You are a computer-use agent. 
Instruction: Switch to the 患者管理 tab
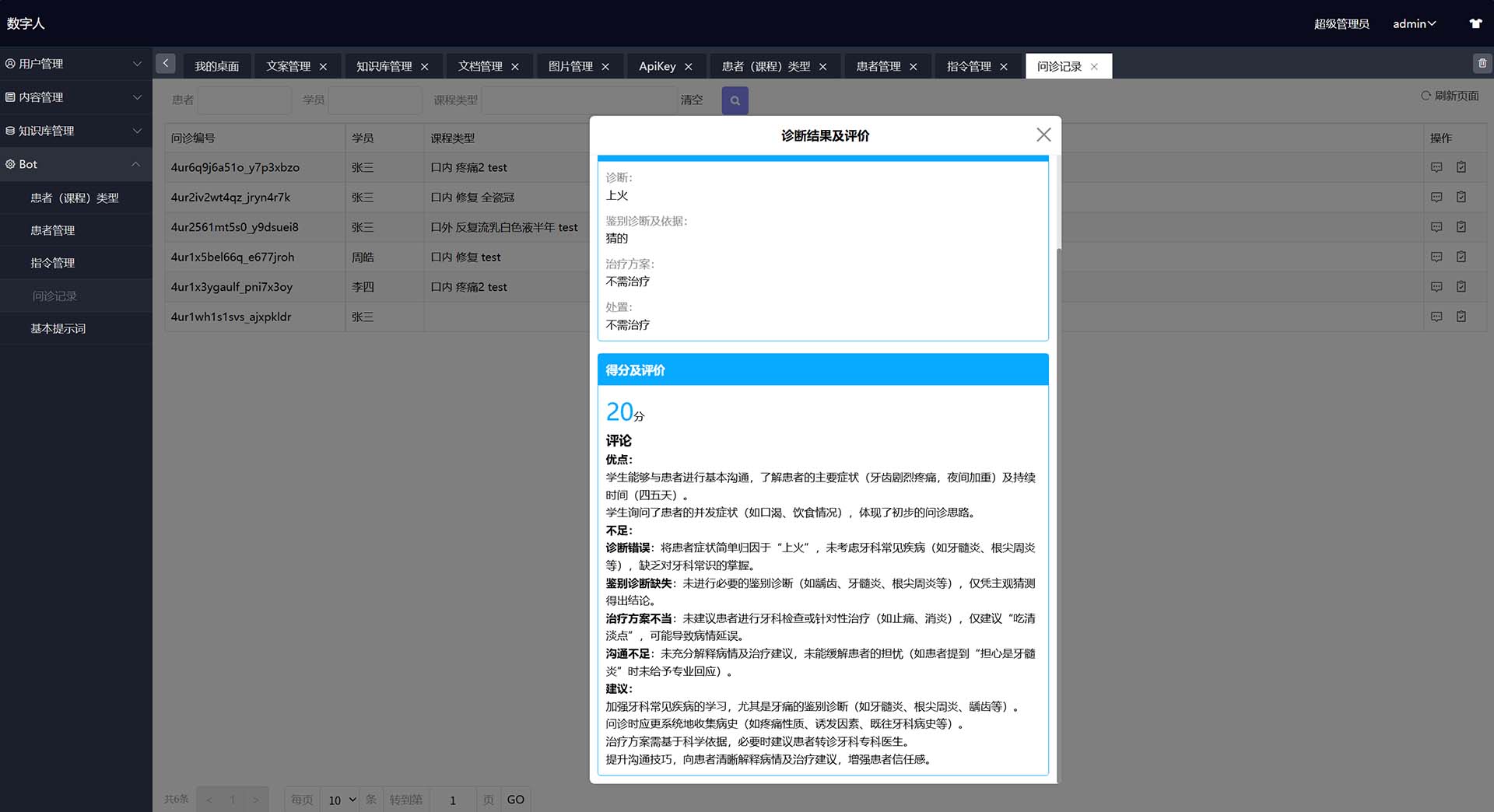(x=878, y=67)
